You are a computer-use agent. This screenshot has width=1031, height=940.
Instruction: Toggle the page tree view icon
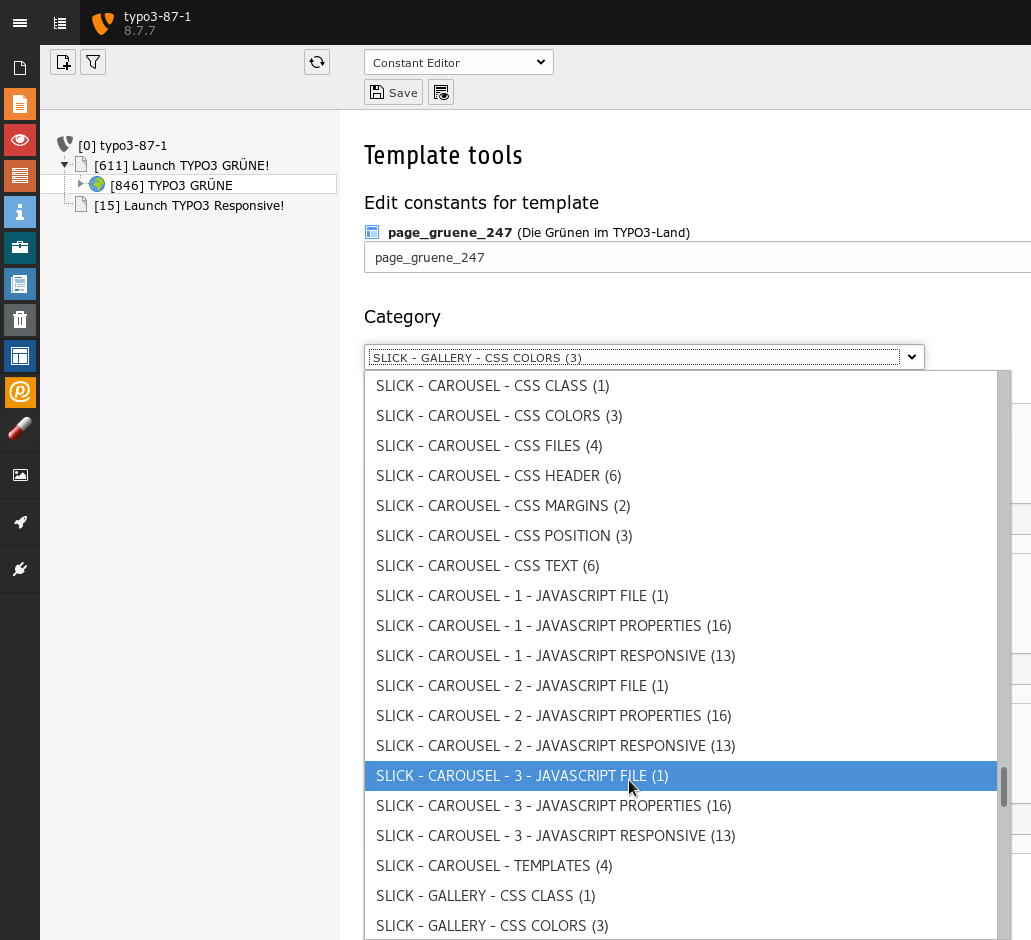click(60, 23)
